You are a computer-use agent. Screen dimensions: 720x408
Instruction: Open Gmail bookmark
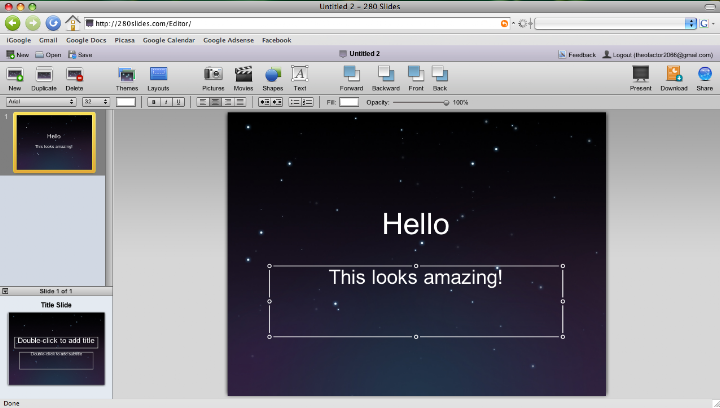[48, 40]
